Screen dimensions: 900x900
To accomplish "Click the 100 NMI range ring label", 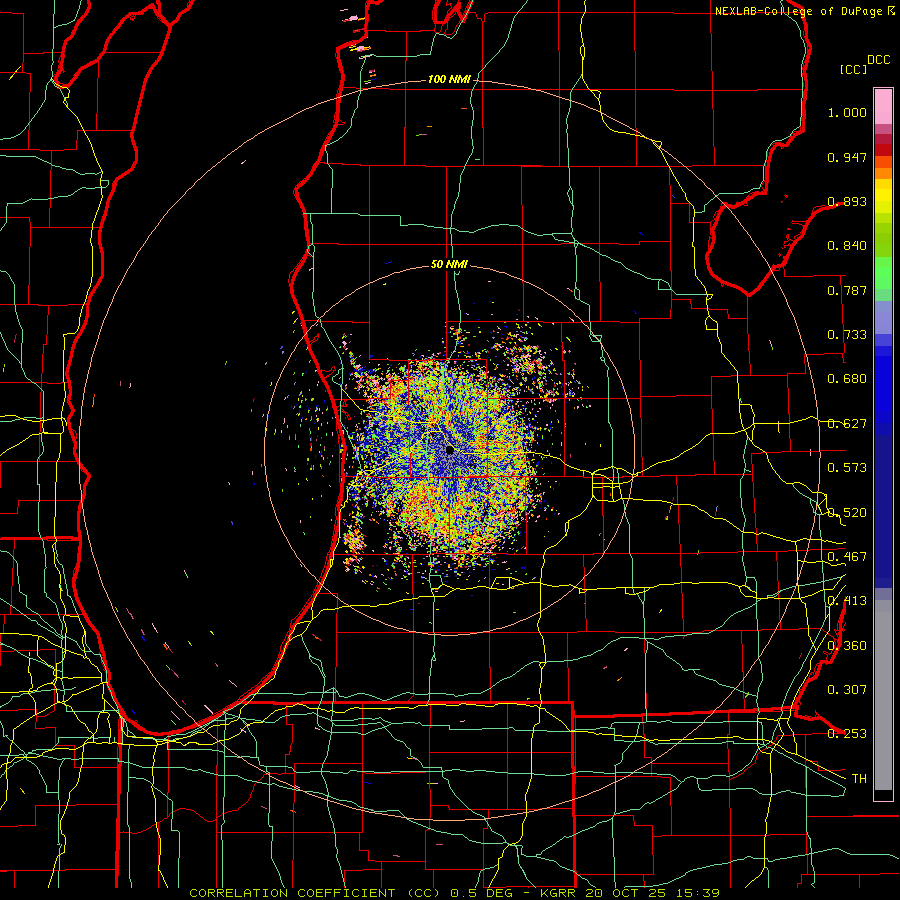I will pyautogui.click(x=448, y=79).
